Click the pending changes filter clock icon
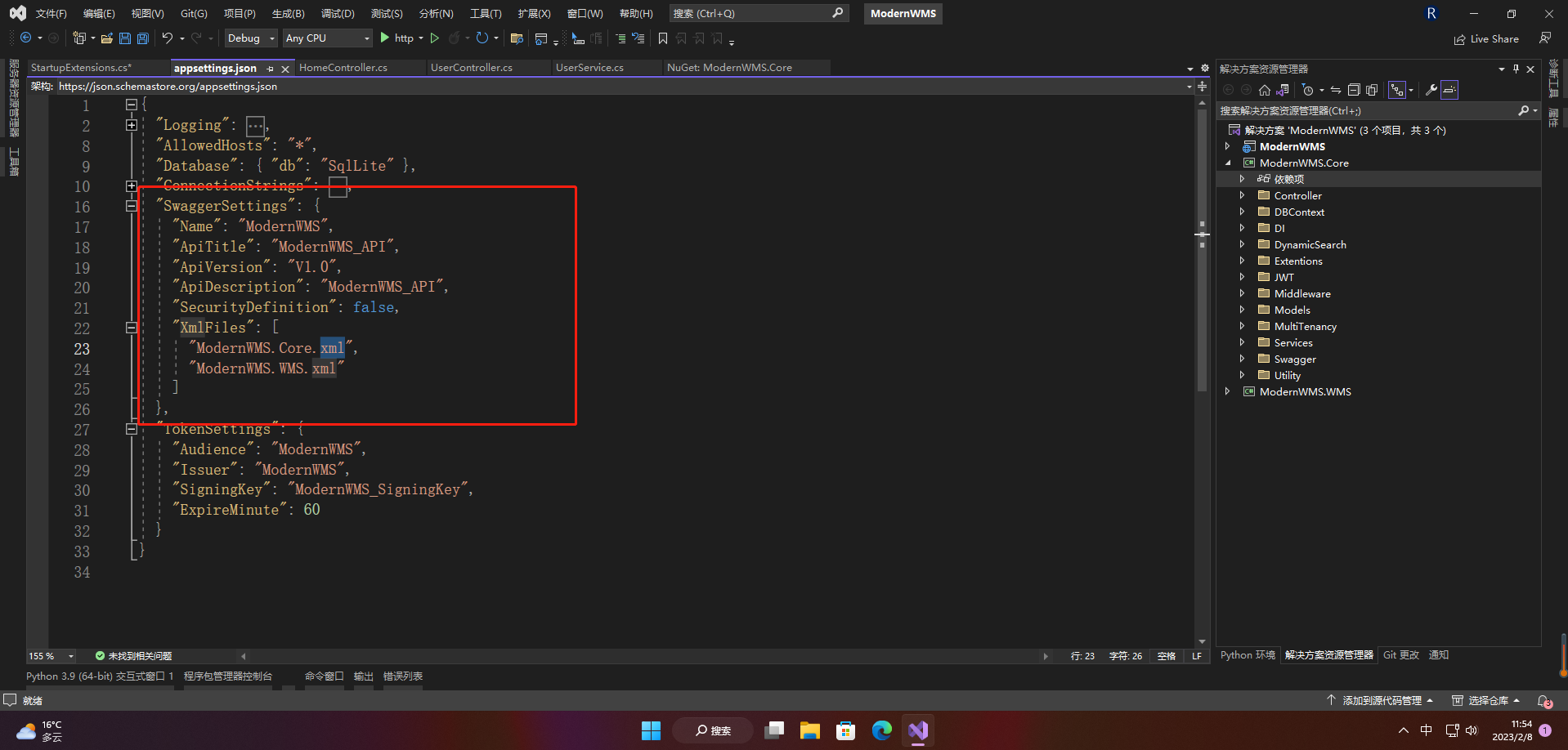 point(1308,90)
